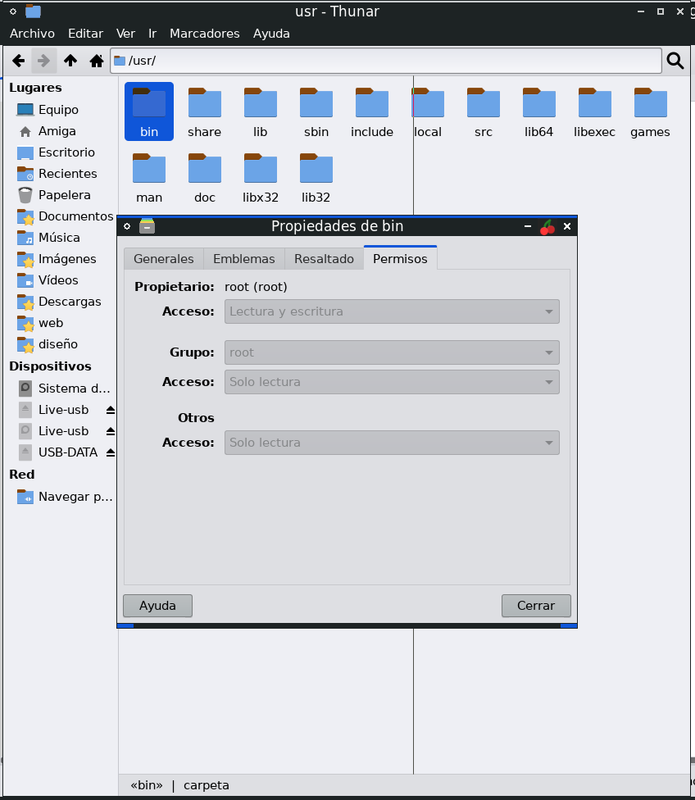This screenshot has height=800, width=695.
Task: Open Otros Acceso dropdown 'Solo lectura'
Action: 392,443
